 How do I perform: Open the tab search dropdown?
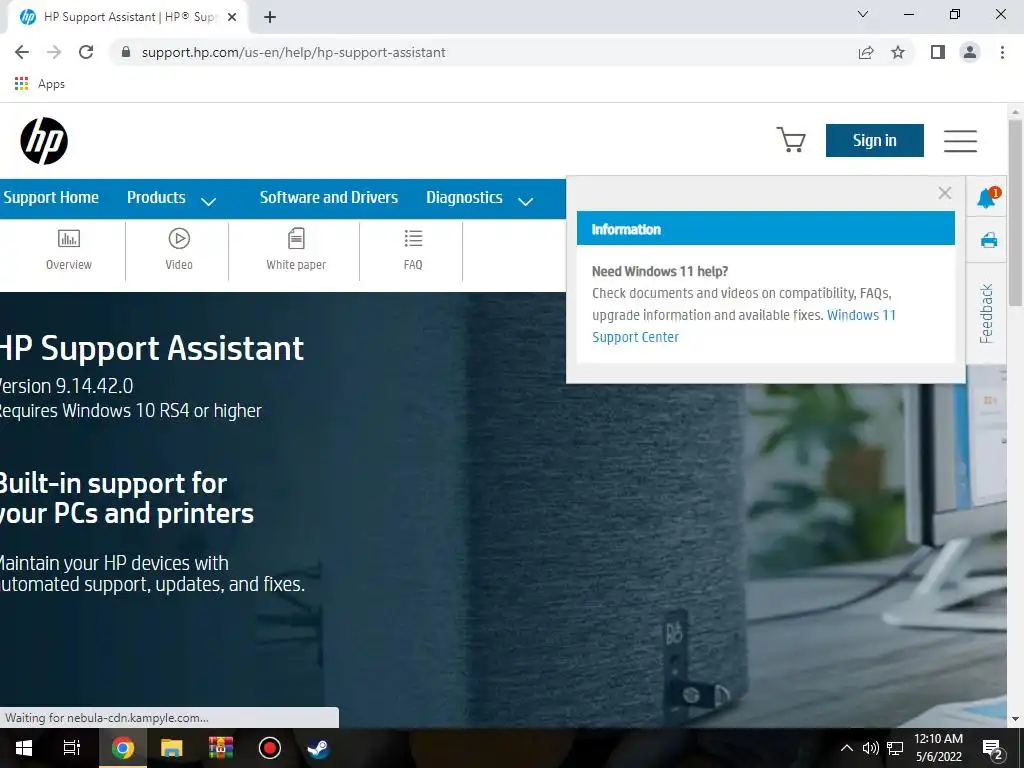coord(863,14)
